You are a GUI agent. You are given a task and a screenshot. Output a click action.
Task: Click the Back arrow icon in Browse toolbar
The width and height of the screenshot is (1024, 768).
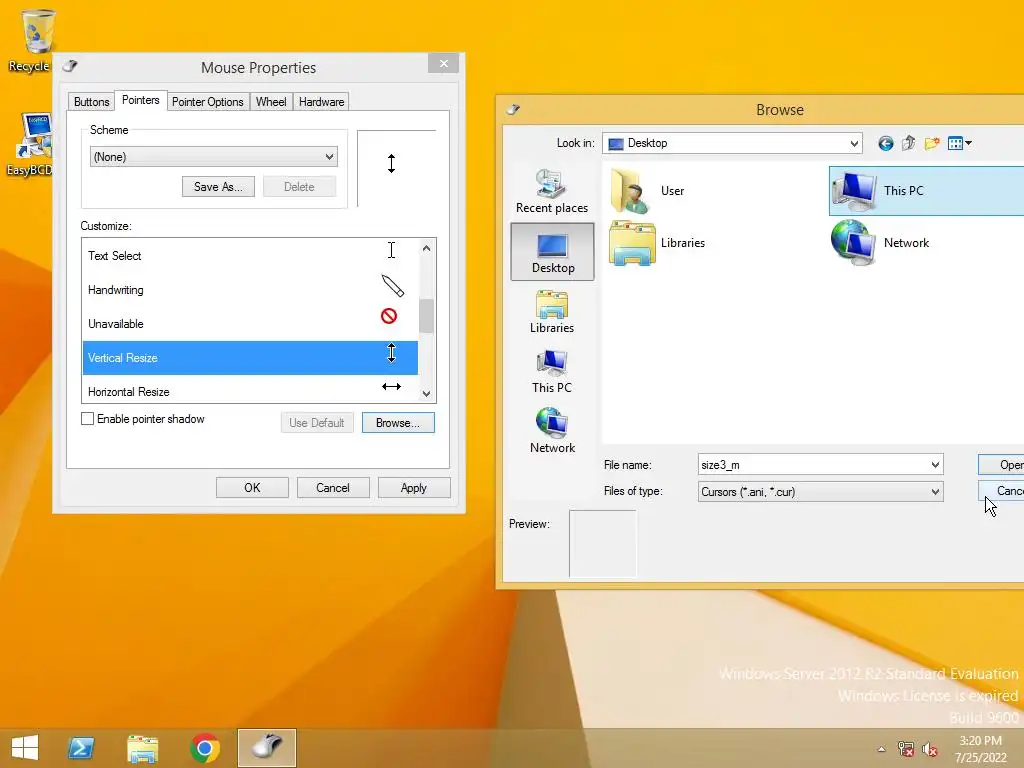point(885,143)
